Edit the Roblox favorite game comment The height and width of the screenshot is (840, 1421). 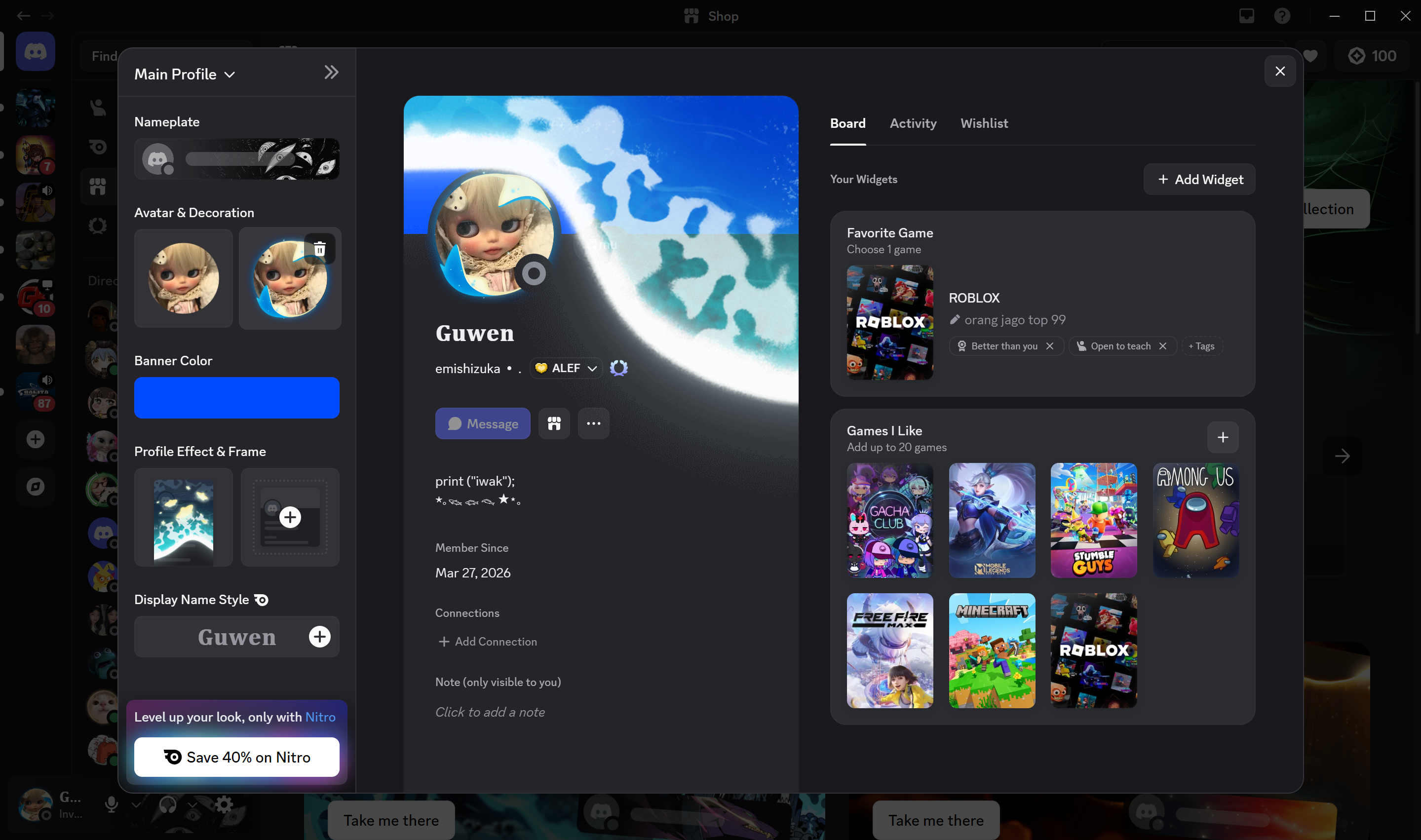click(x=1007, y=320)
